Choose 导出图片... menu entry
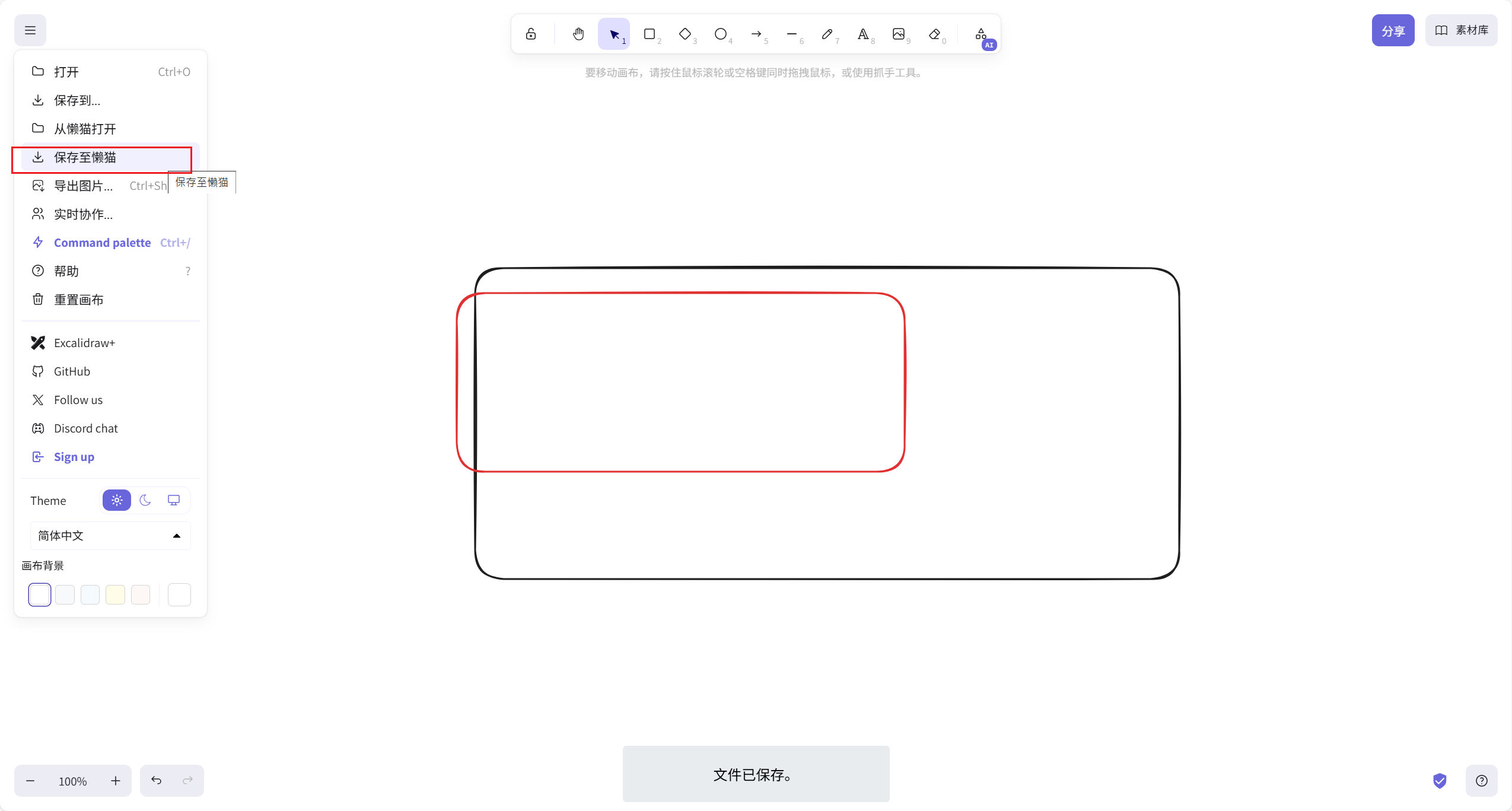The width and height of the screenshot is (1512, 811). point(110,186)
